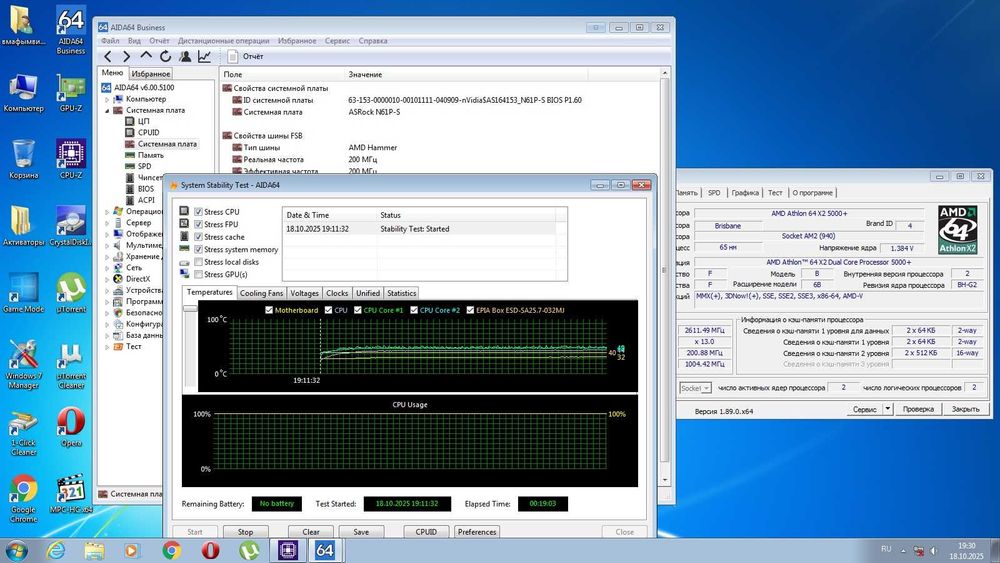Uncheck the Stress FPU checkbox
1000x563 pixels.
click(x=199, y=224)
